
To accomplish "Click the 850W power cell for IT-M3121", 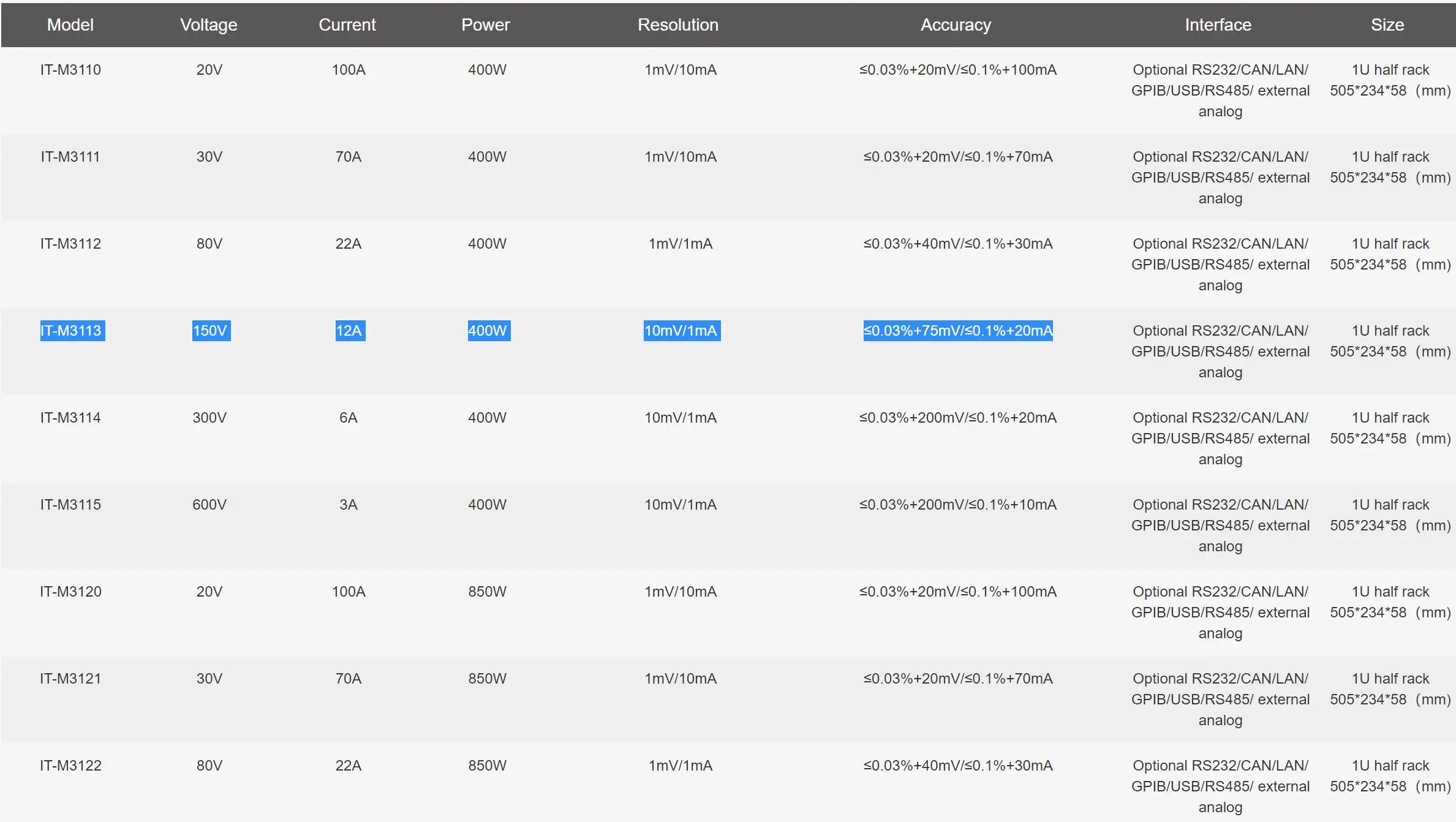I will pos(487,678).
